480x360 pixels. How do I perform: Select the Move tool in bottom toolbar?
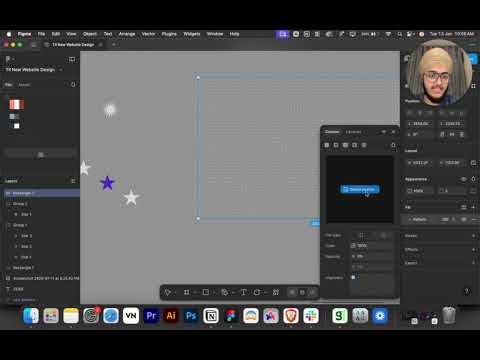tap(168, 292)
